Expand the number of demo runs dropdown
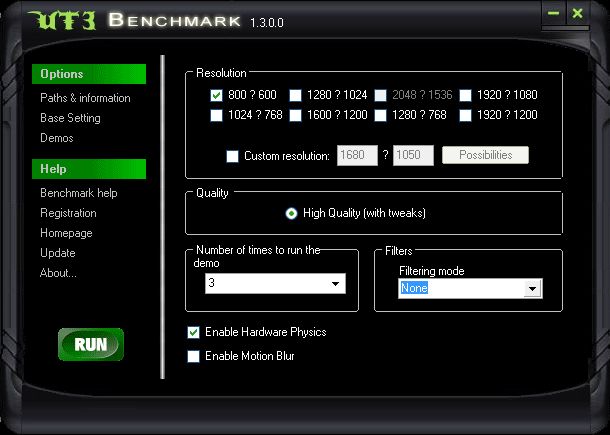Viewport: 610px width, 435px height. coord(334,285)
